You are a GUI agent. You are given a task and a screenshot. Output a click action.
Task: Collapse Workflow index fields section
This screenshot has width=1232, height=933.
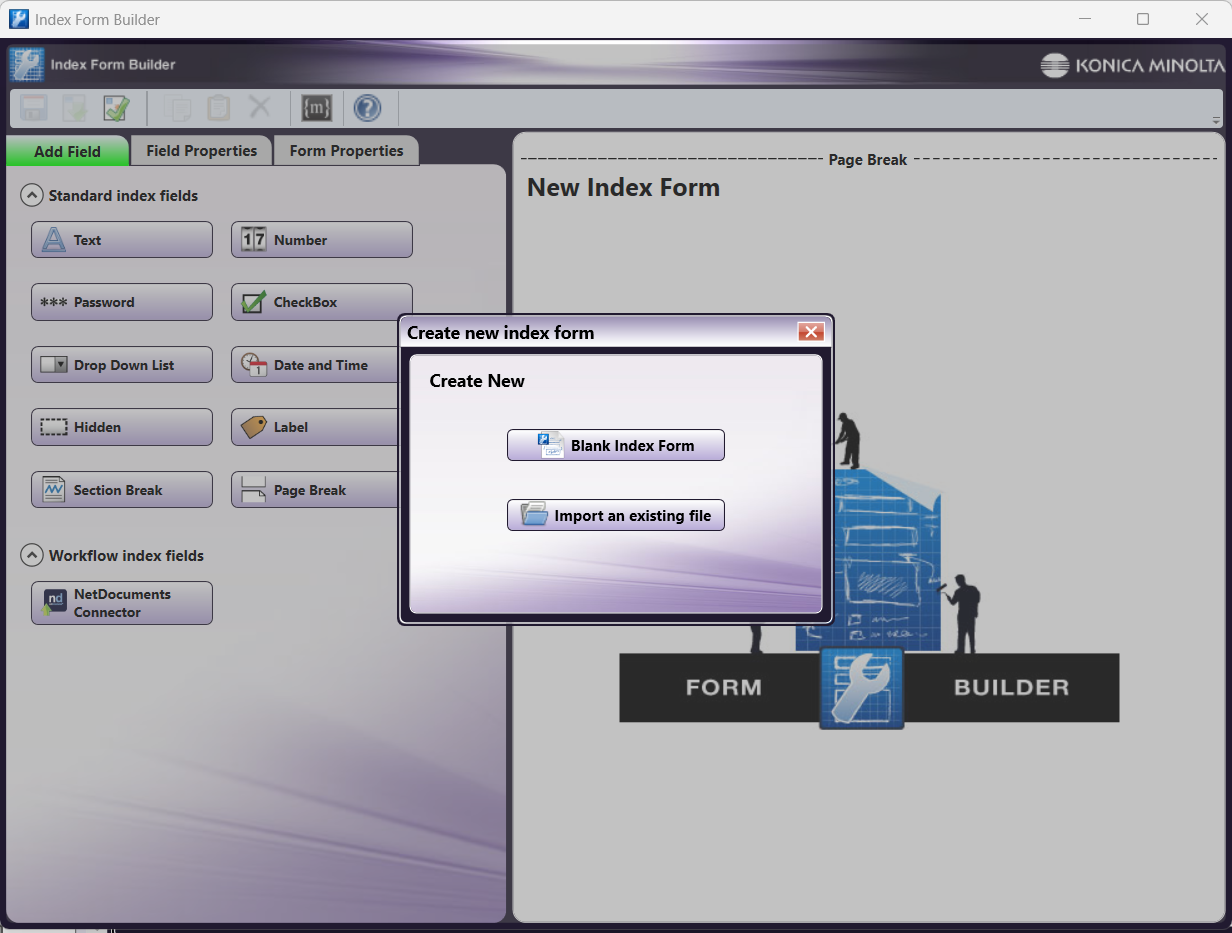click(32, 555)
